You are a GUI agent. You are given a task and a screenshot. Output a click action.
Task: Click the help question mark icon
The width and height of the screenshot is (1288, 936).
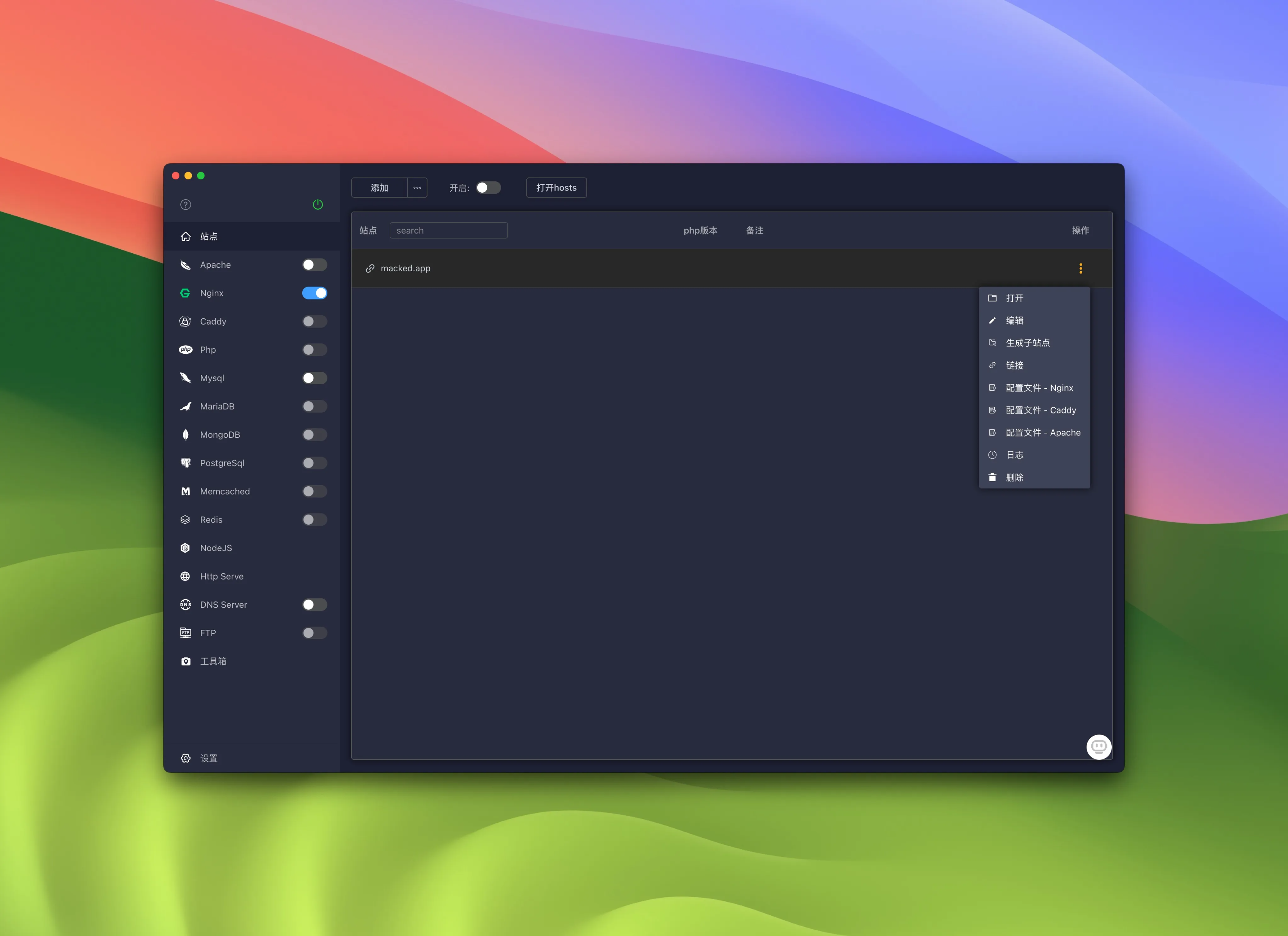186,204
